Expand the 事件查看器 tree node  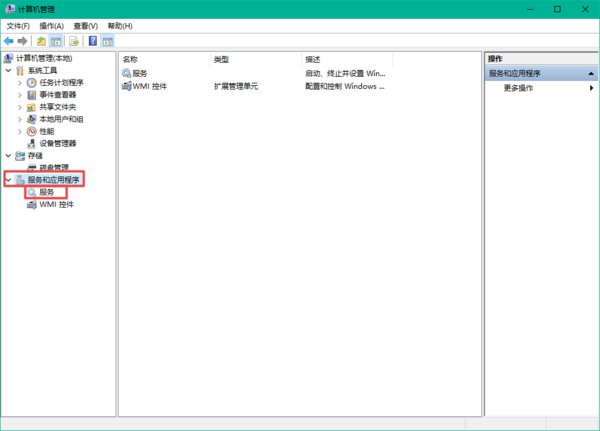19,95
